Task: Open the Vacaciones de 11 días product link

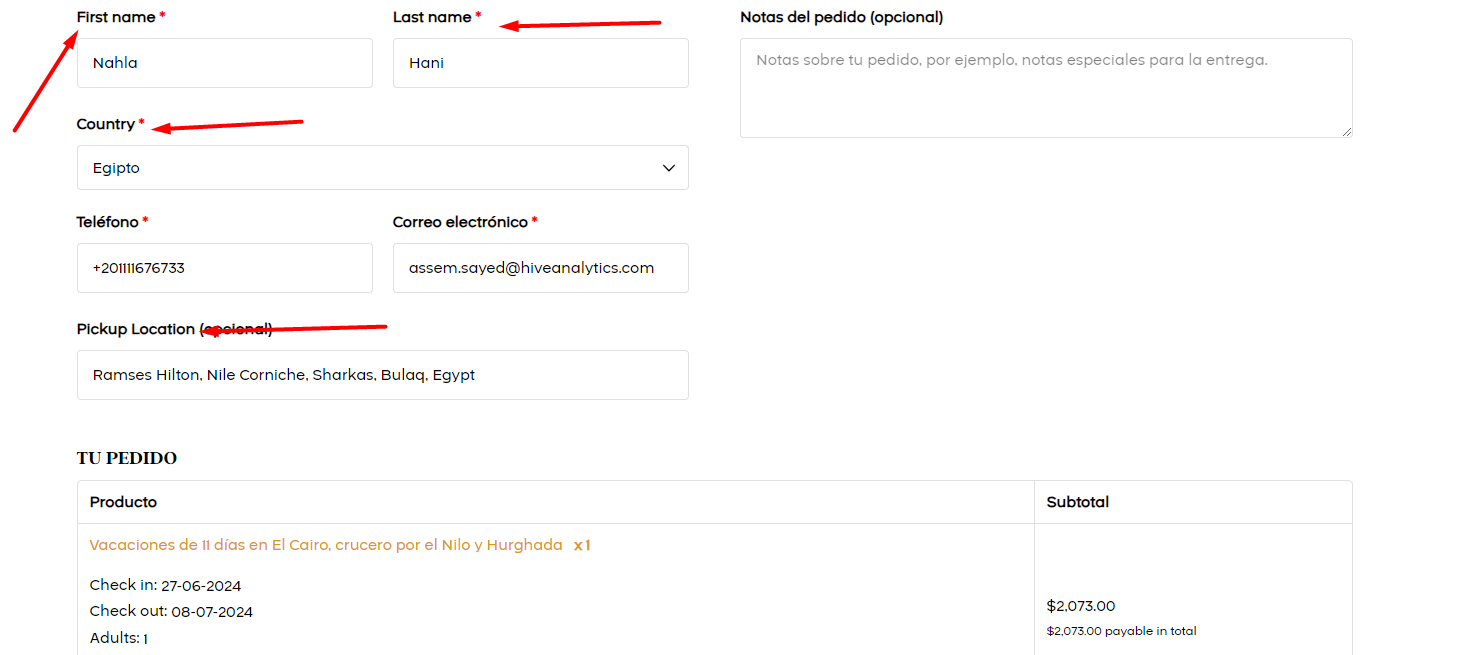Action: click(x=326, y=545)
